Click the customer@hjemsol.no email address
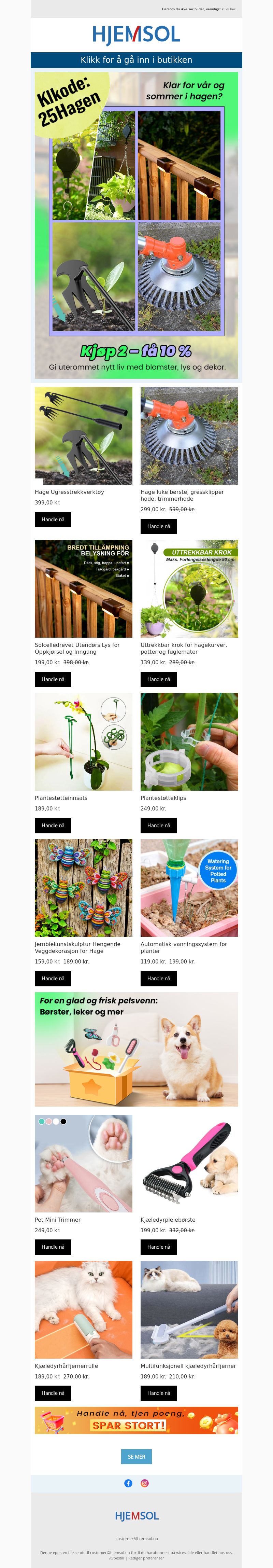 pyautogui.click(x=136, y=1538)
